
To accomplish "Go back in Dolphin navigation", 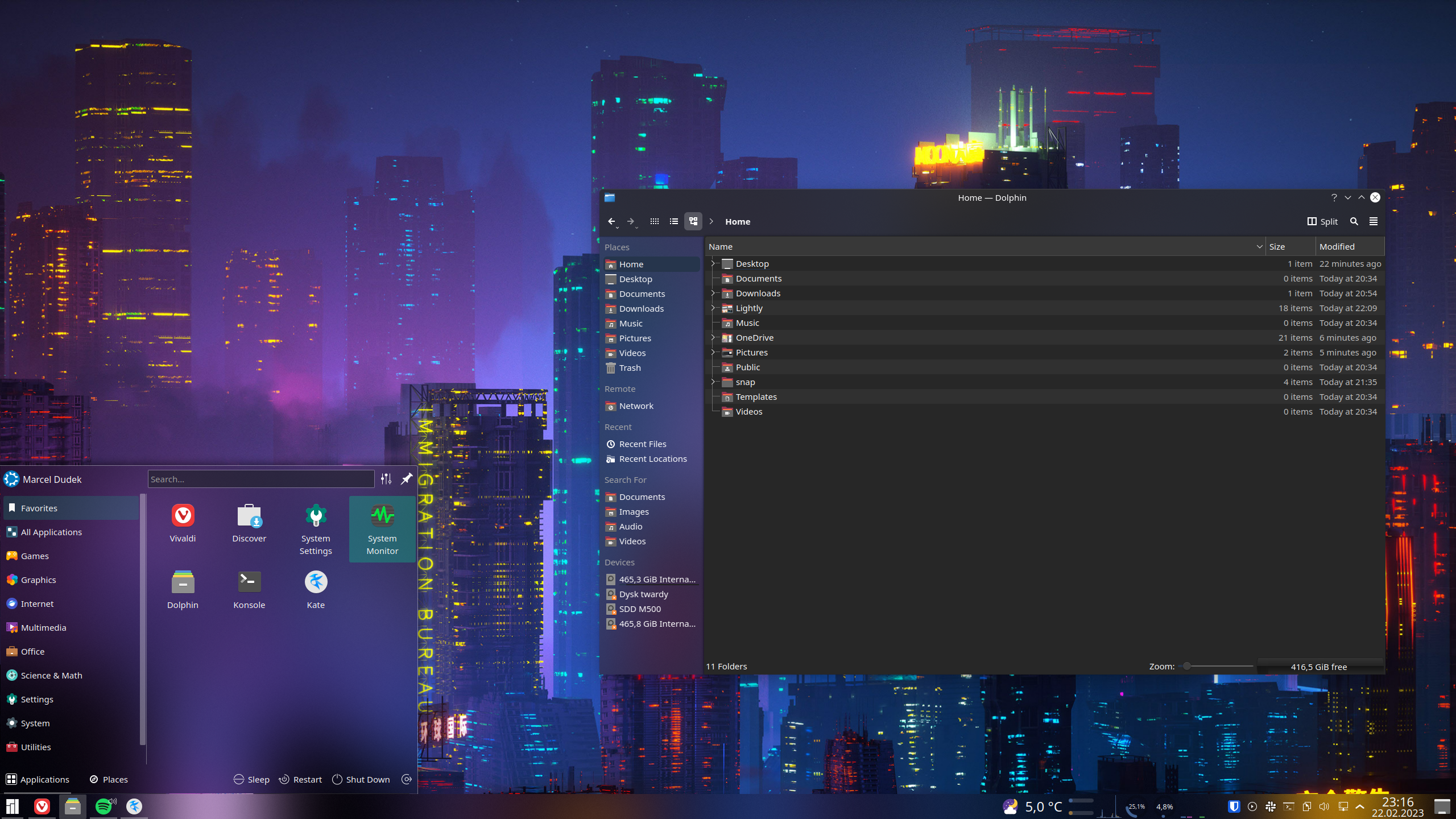I will (x=611, y=221).
